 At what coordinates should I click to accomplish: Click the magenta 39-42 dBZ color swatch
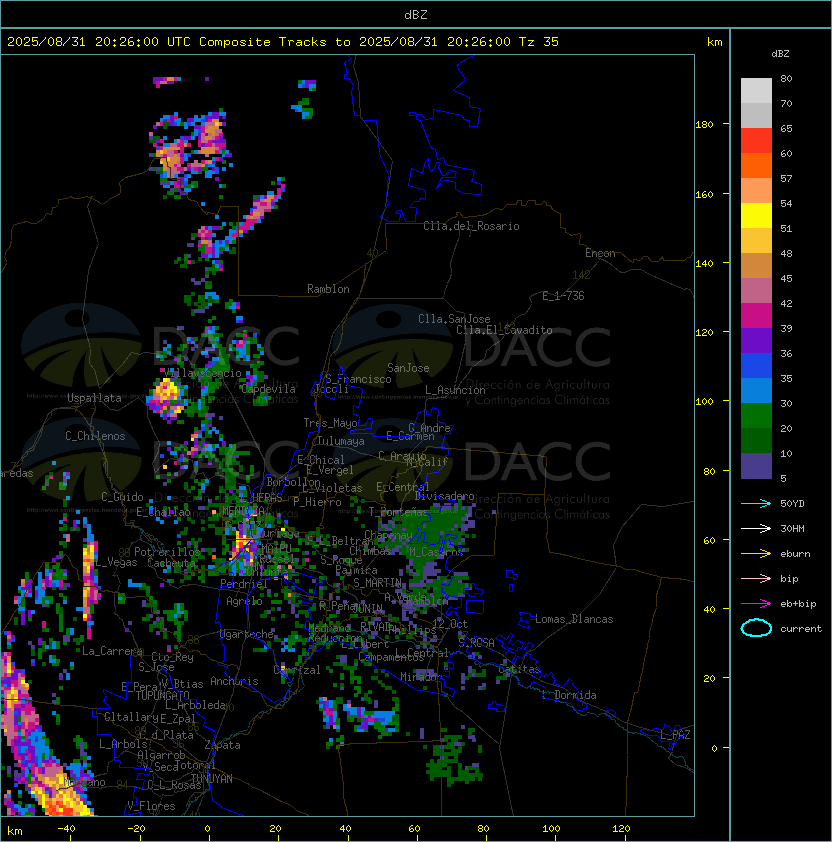(x=756, y=316)
